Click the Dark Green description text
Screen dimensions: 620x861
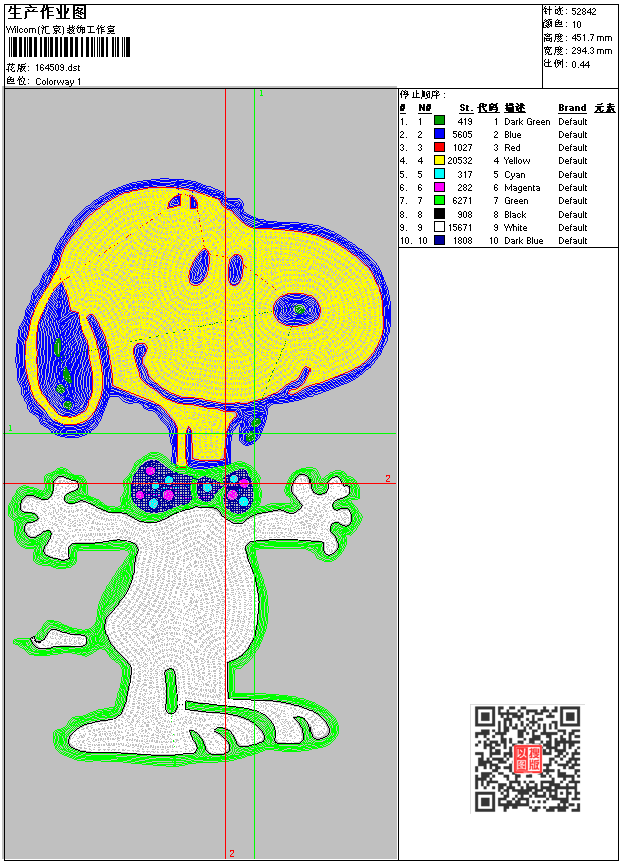coord(527,121)
